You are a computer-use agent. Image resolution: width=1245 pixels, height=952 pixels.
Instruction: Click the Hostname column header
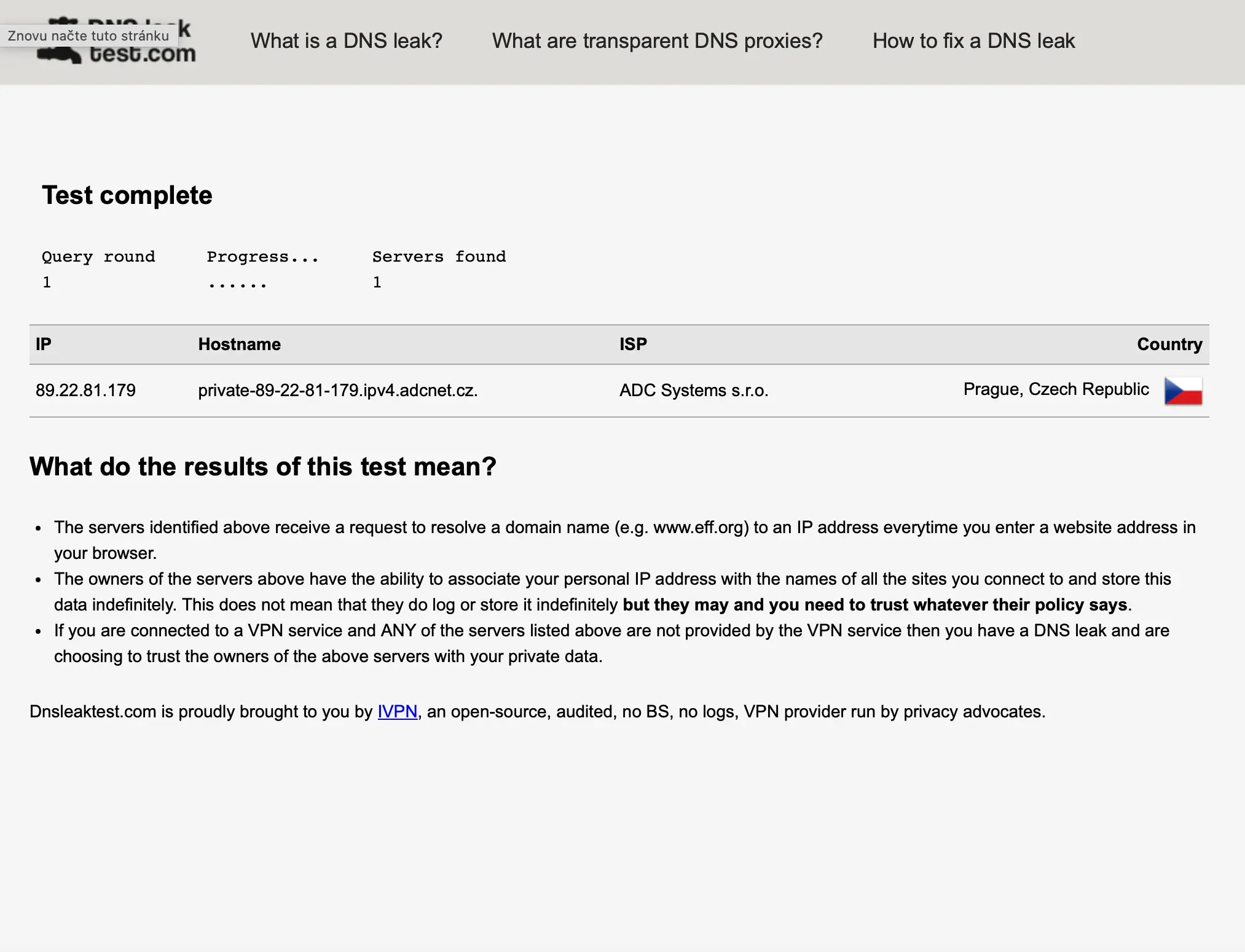click(x=239, y=344)
